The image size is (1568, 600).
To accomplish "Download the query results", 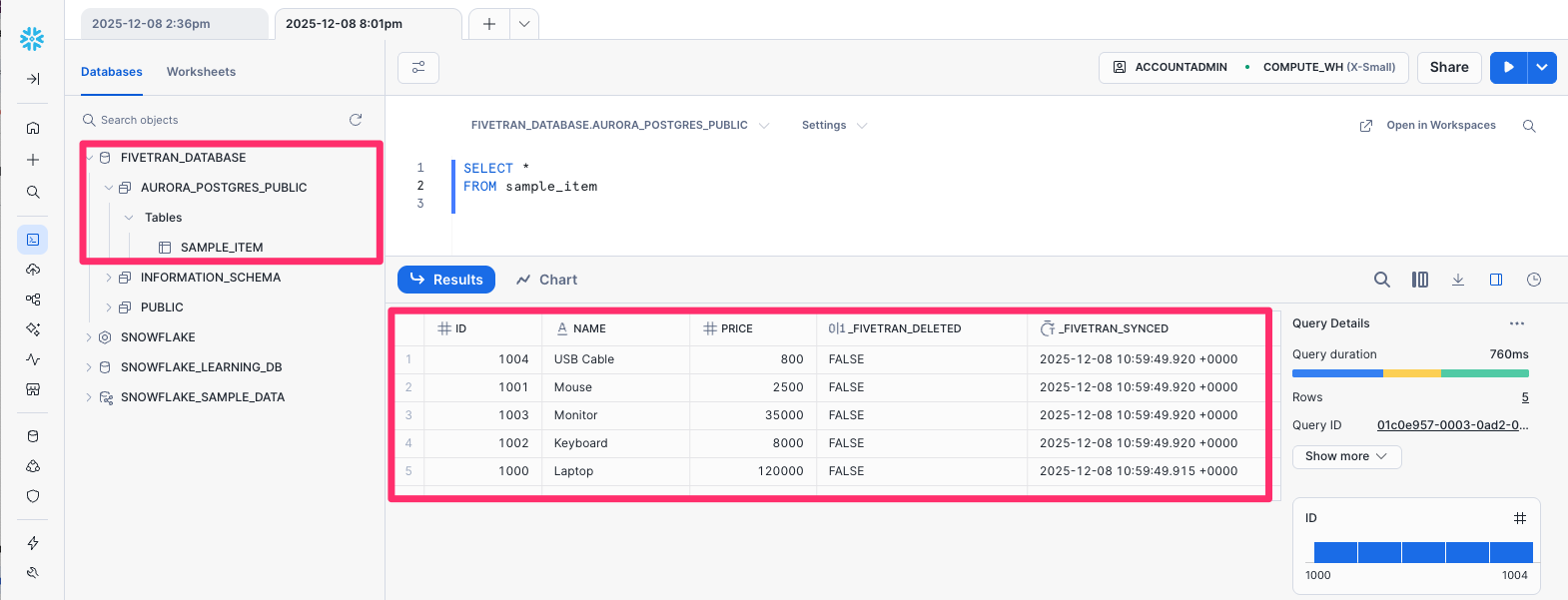I will pyautogui.click(x=1458, y=280).
